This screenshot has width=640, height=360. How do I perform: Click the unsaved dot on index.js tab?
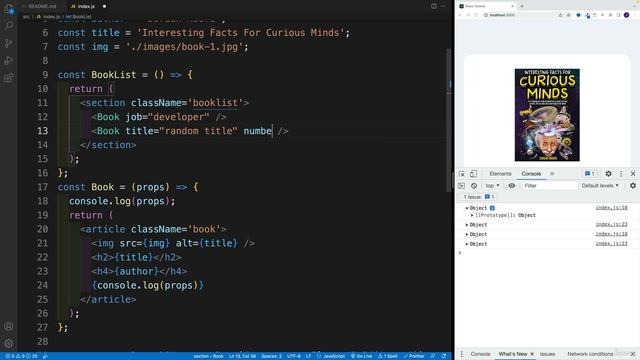tap(104, 6)
